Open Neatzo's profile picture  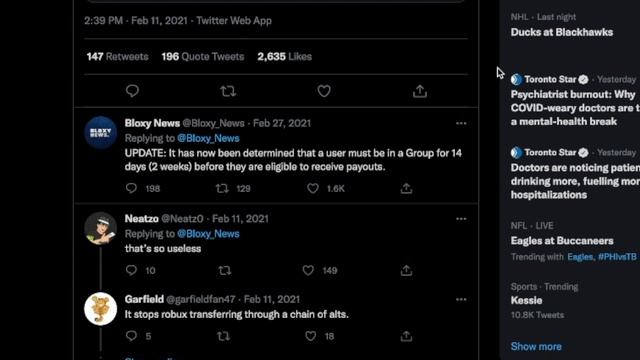[100, 228]
